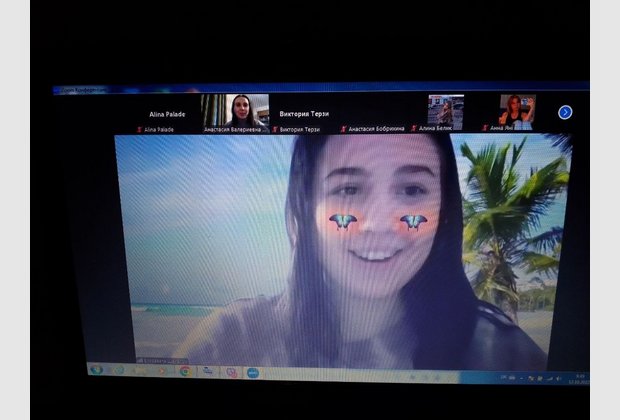Viewport: 620px width, 420px height.
Task: Select the Анастасия Бобрикина participant tile
Action: [372, 114]
